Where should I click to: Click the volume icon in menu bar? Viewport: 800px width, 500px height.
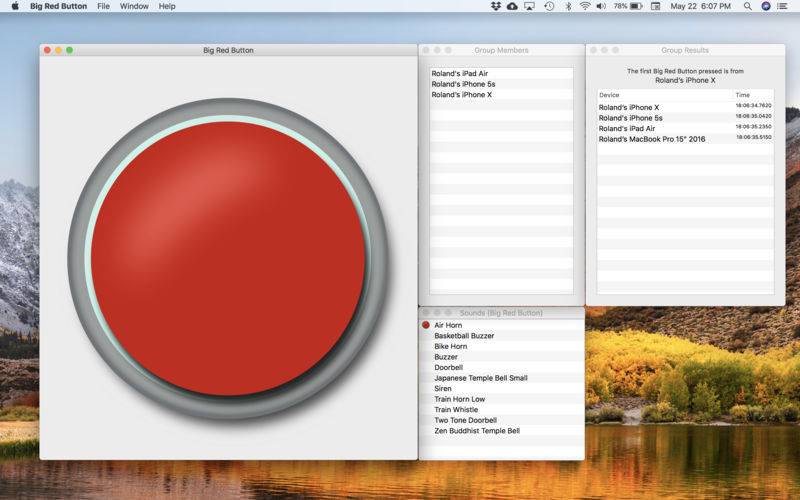tap(601, 6)
